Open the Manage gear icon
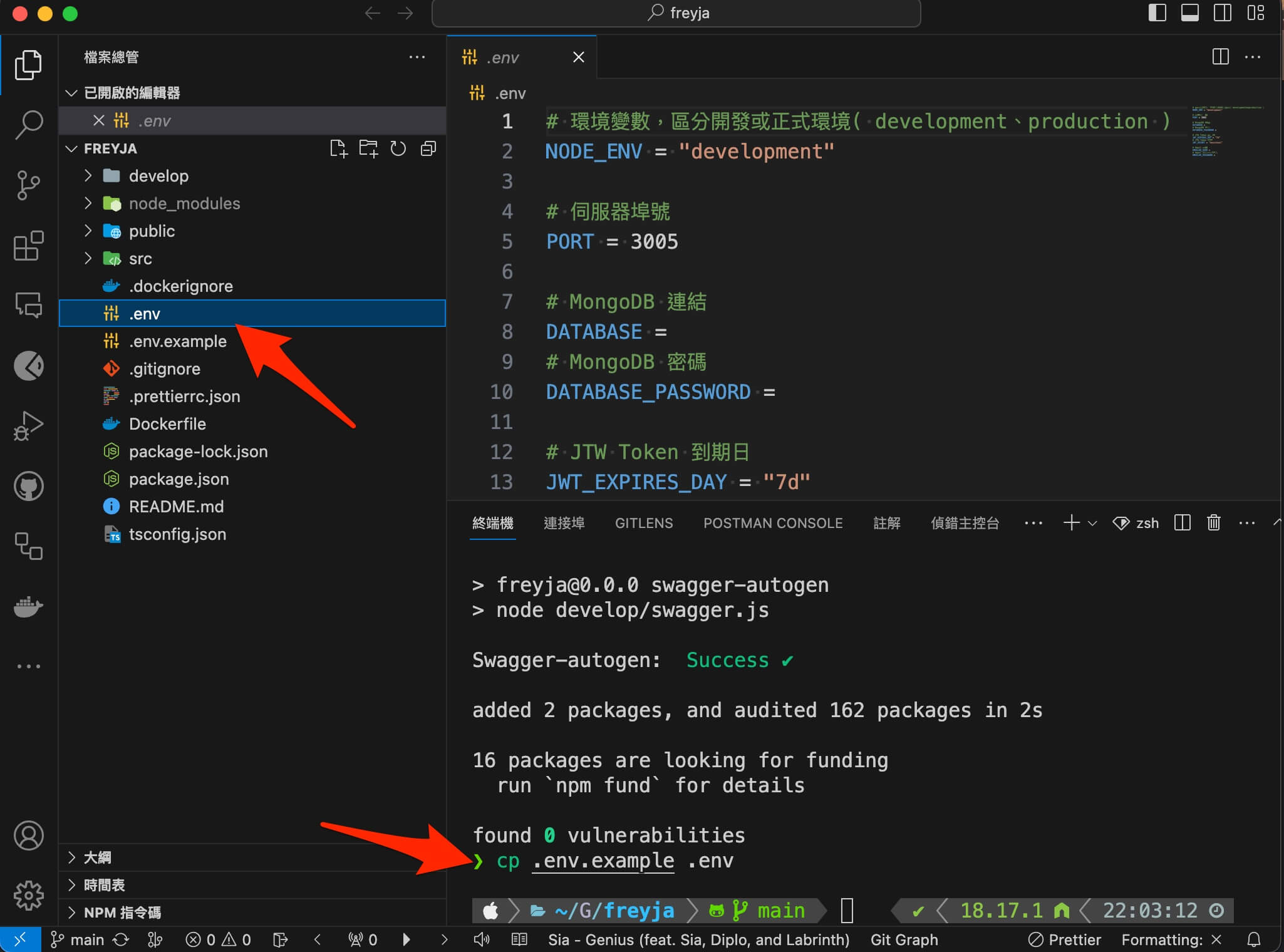The image size is (1284, 952). tap(28, 896)
